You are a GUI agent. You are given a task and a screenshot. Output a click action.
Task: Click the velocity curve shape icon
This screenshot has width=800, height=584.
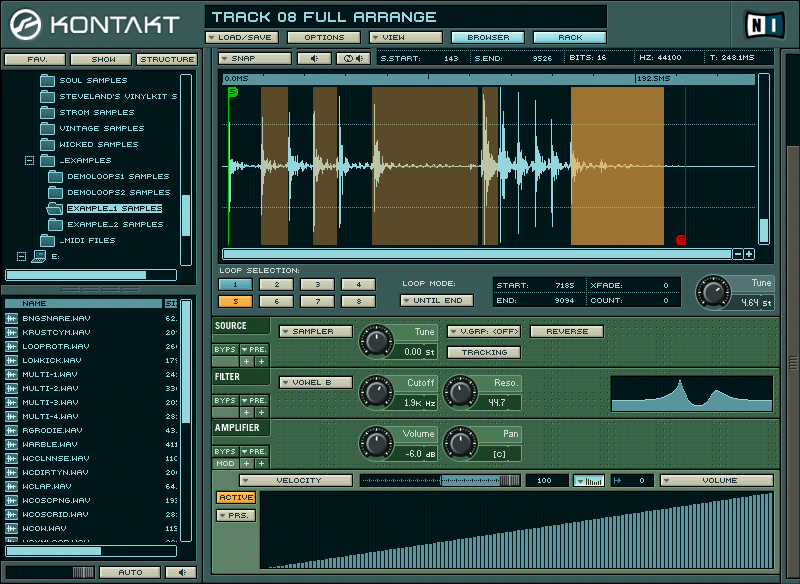pyautogui.click(x=589, y=480)
